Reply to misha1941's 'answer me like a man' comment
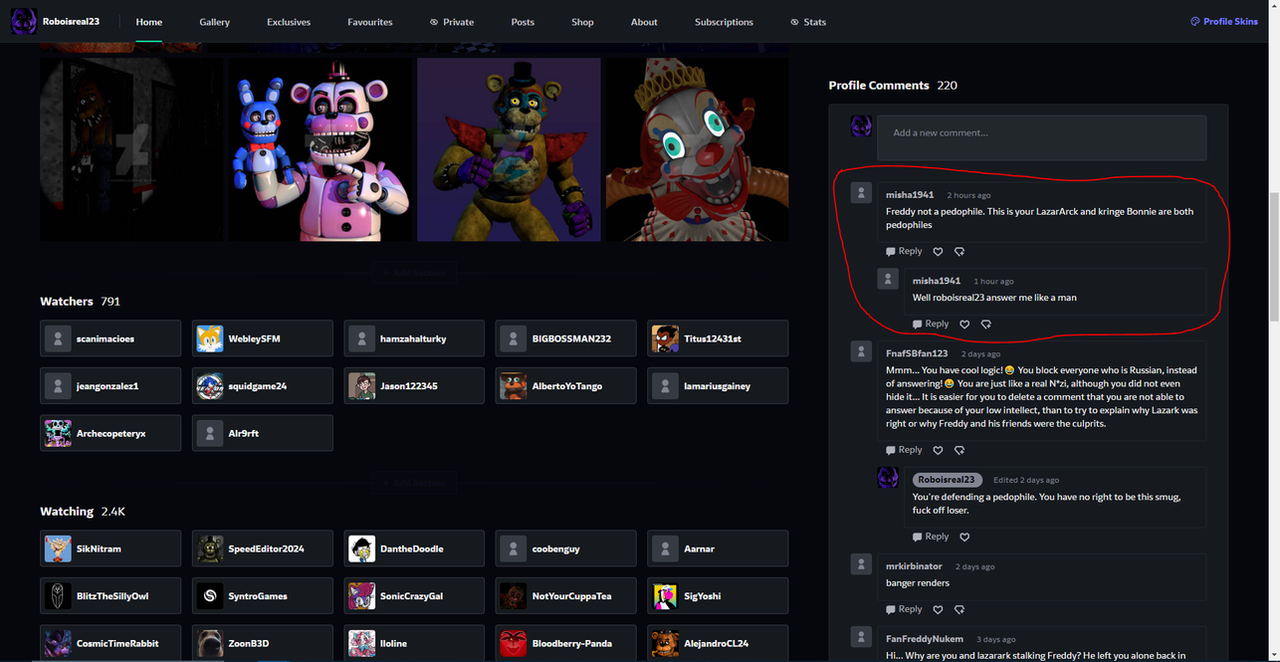 point(931,324)
